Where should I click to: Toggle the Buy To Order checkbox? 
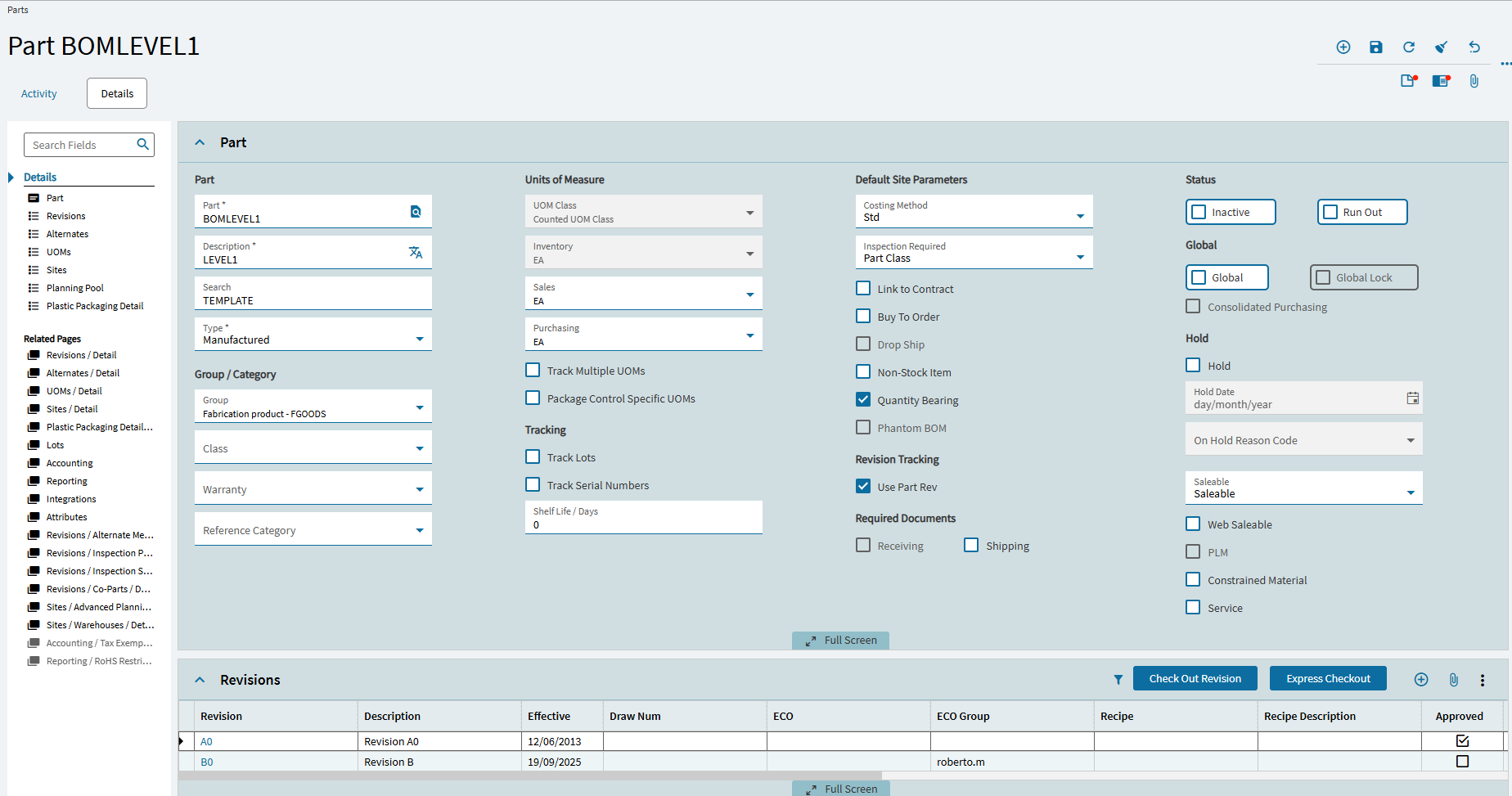coord(863,317)
